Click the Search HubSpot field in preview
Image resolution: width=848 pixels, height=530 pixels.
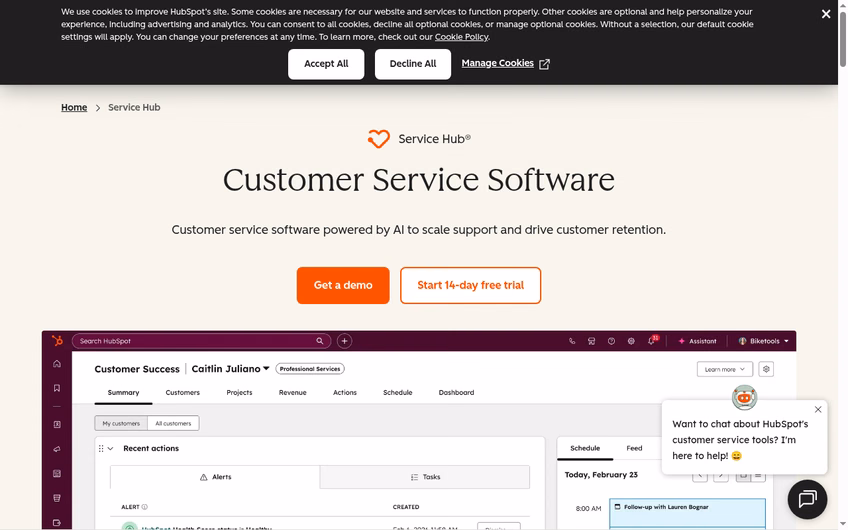click(x=201, y=341)
